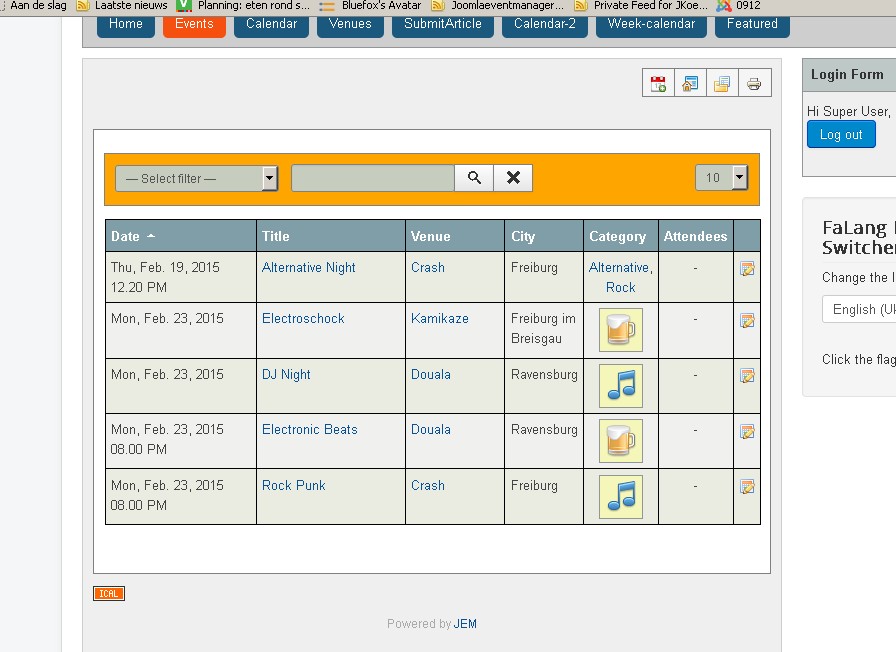Open the Select filter dropdown
This screenshot has height=652, width=896.
point(196,178)
